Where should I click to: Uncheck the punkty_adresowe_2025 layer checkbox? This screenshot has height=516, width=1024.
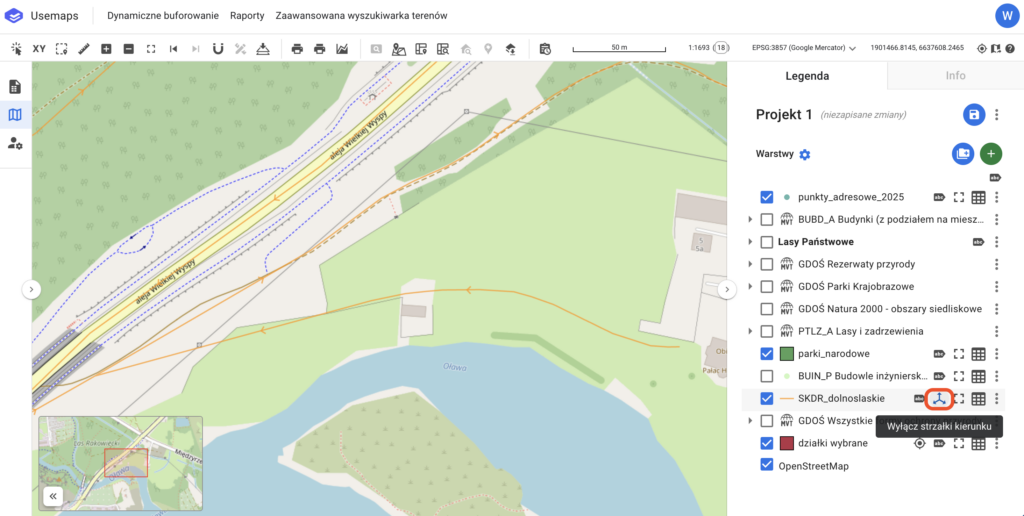tap(767, 197)
